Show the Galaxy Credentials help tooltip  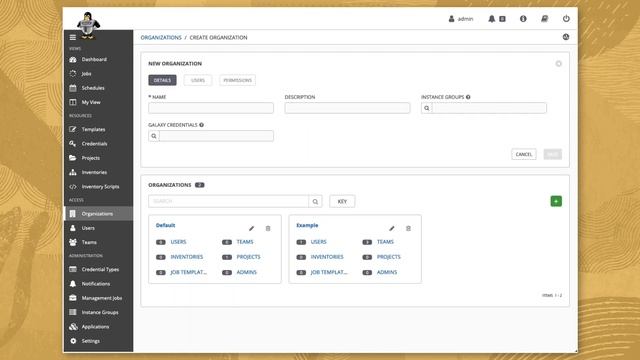pos(201,125)
